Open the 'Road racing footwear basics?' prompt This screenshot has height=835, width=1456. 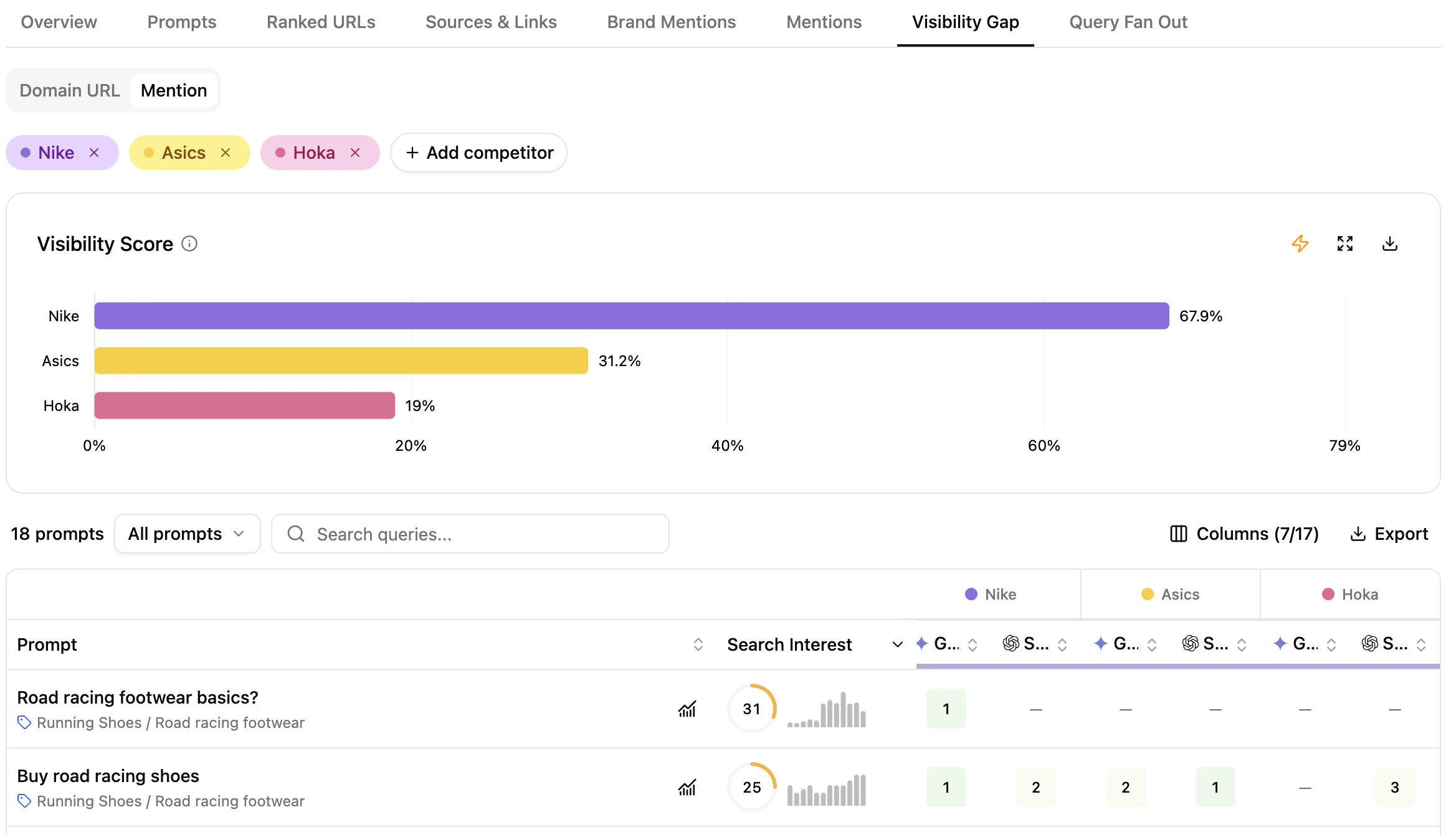(x=138, y=697)
